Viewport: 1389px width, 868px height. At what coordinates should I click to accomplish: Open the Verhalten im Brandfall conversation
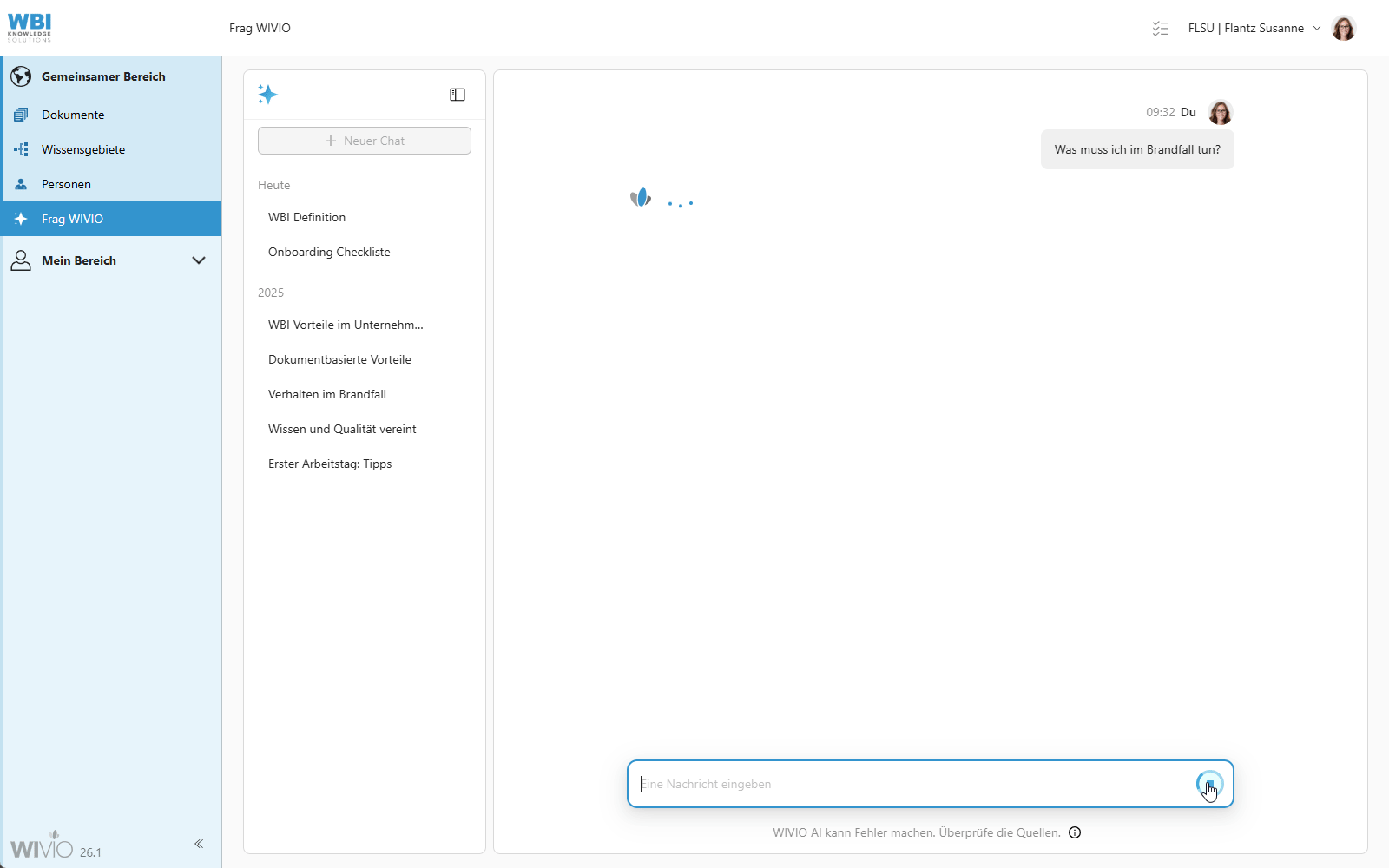[327, 394]
